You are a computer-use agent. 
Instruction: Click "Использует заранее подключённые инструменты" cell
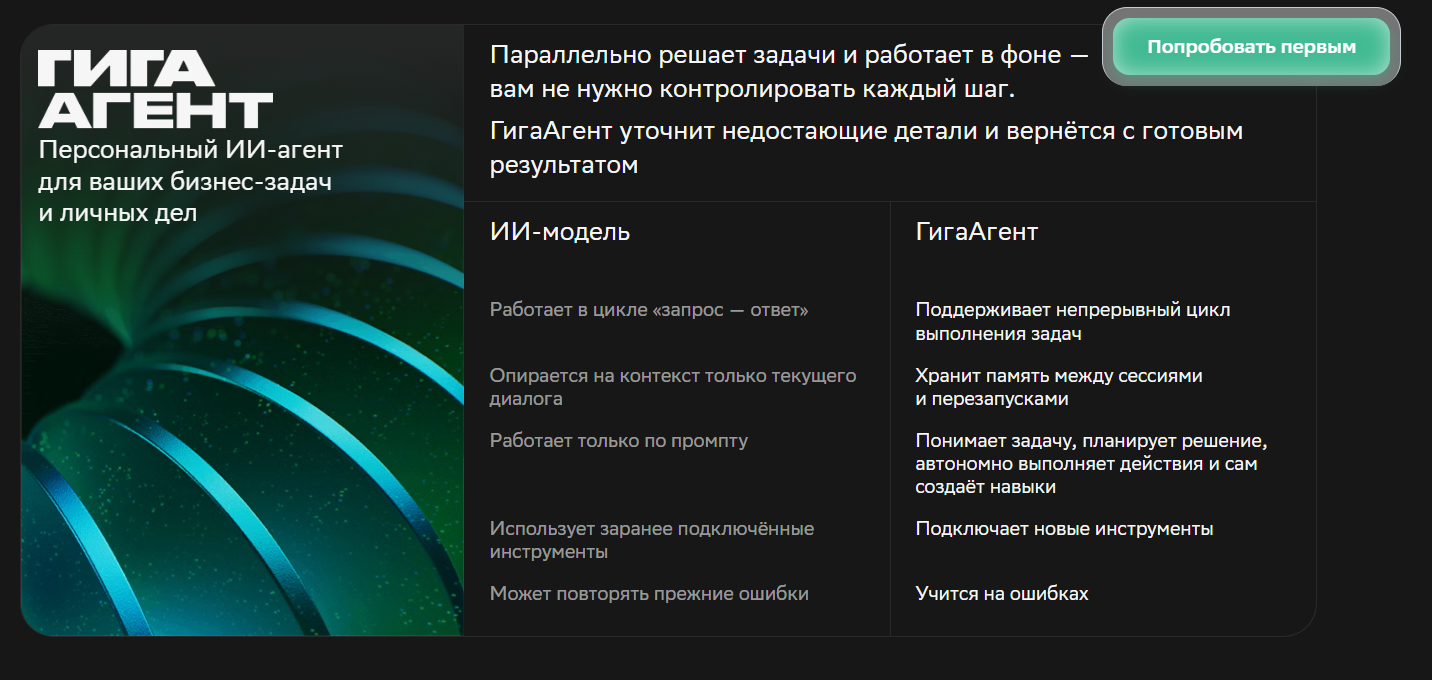652,540
